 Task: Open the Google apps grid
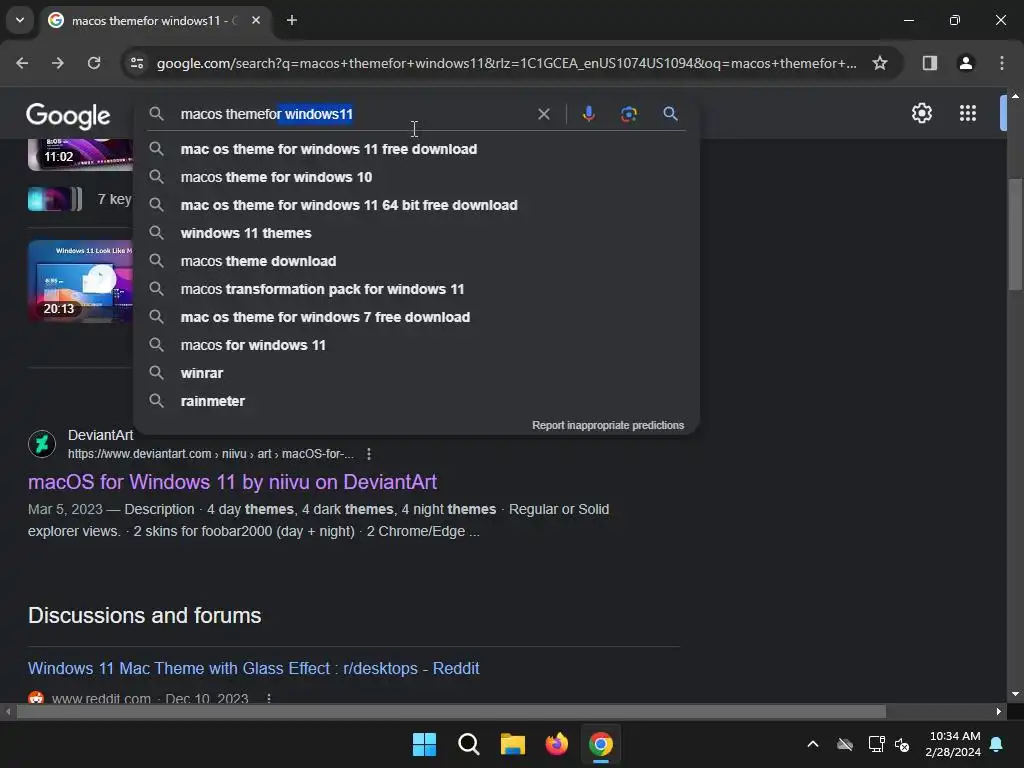tap(968, 113)
